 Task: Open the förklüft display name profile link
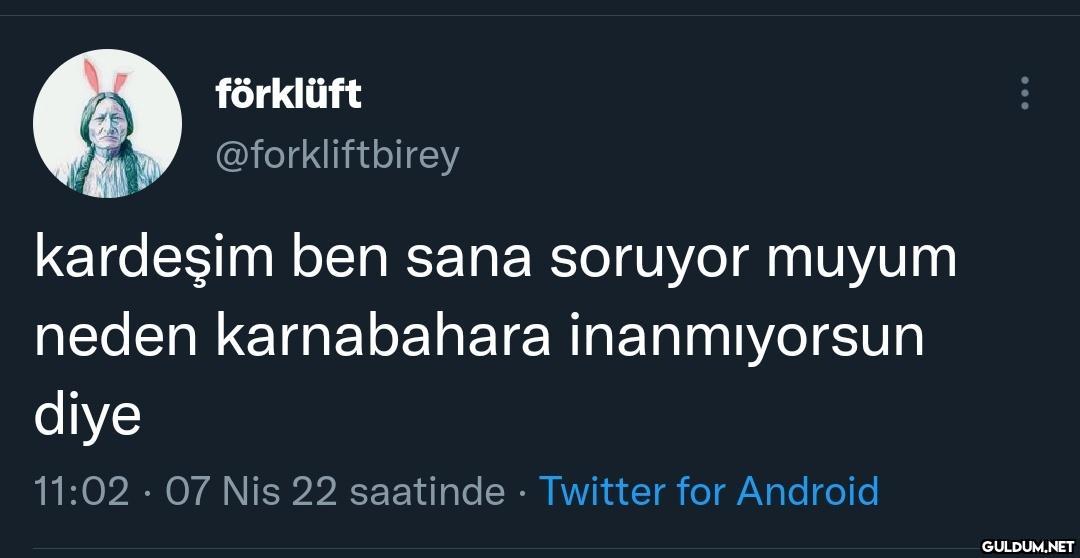pyautogui.click(x=288, y=94)
